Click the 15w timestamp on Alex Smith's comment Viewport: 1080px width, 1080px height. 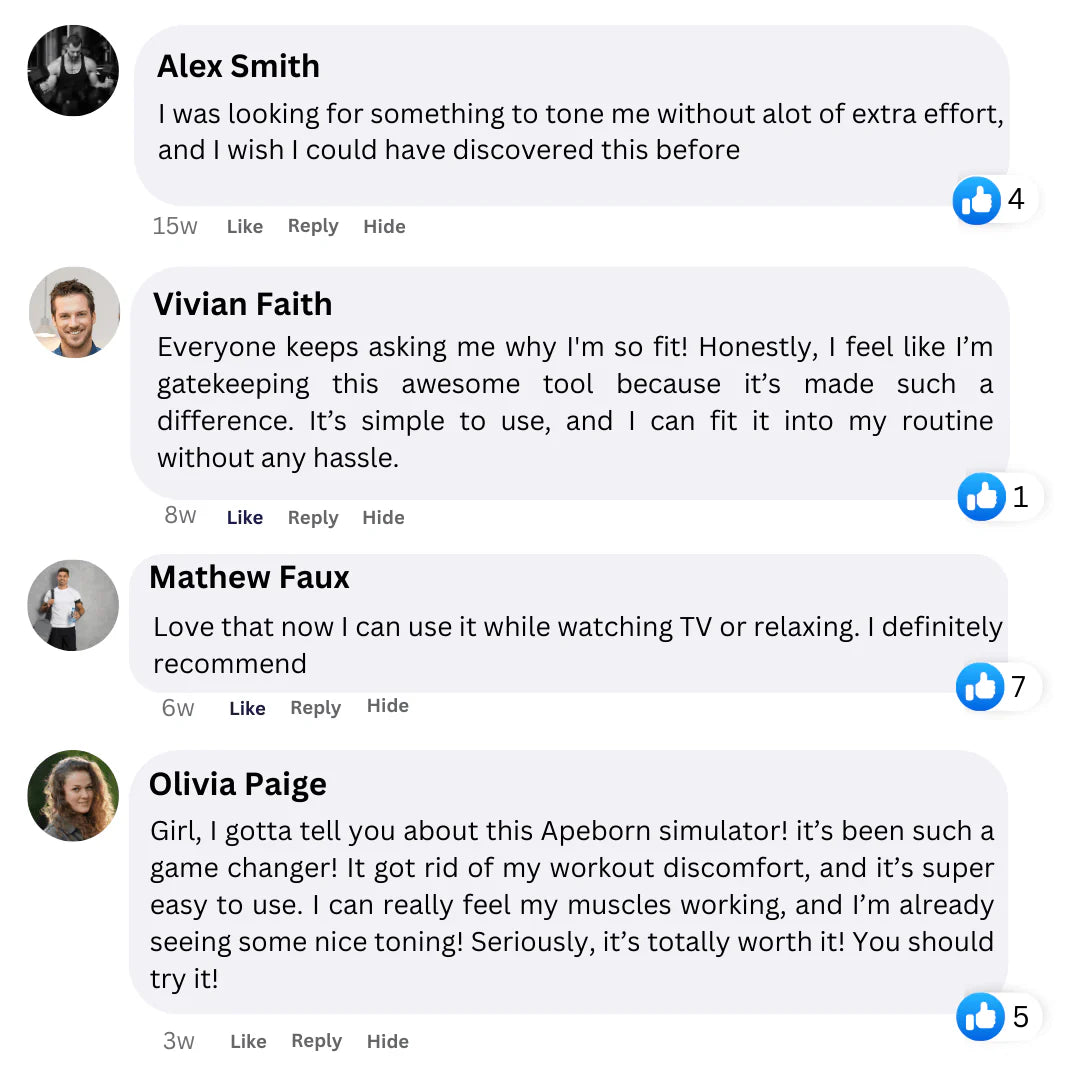[x=175, y=226]
